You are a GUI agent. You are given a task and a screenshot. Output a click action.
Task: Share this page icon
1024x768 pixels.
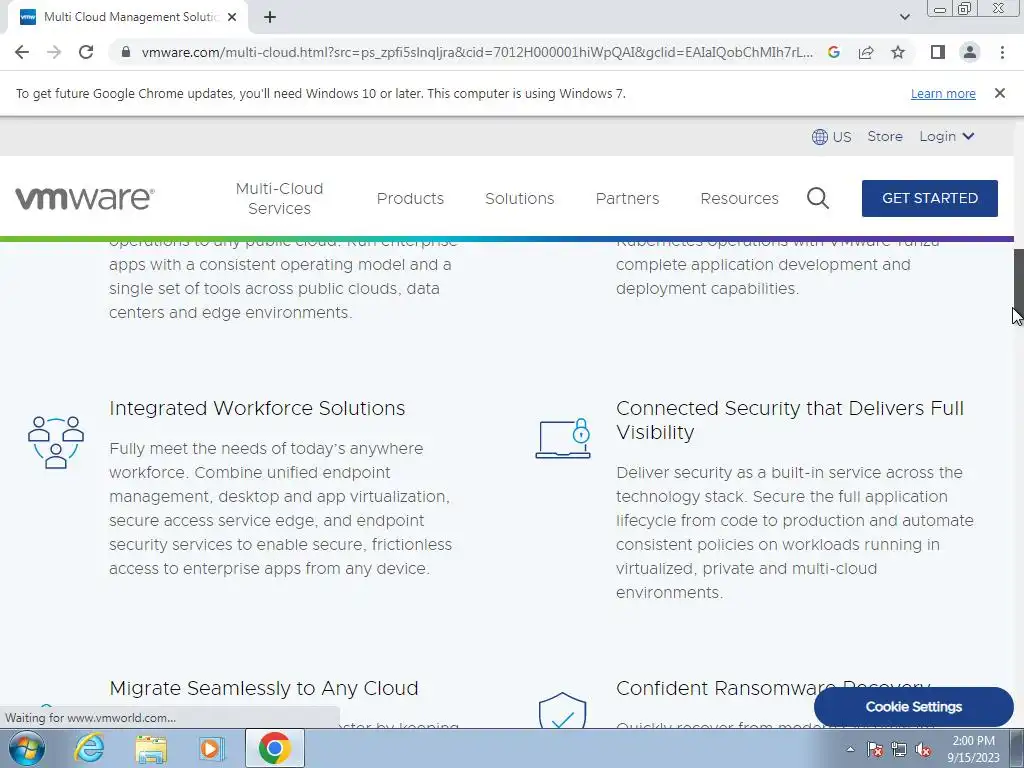click(866, 52)
